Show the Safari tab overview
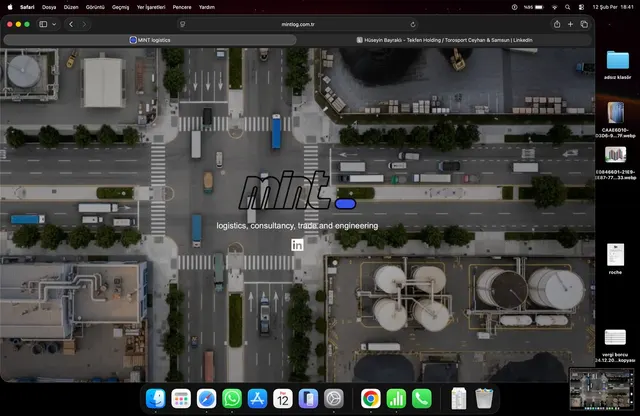The image size is (640, 416). coord(584,24)
